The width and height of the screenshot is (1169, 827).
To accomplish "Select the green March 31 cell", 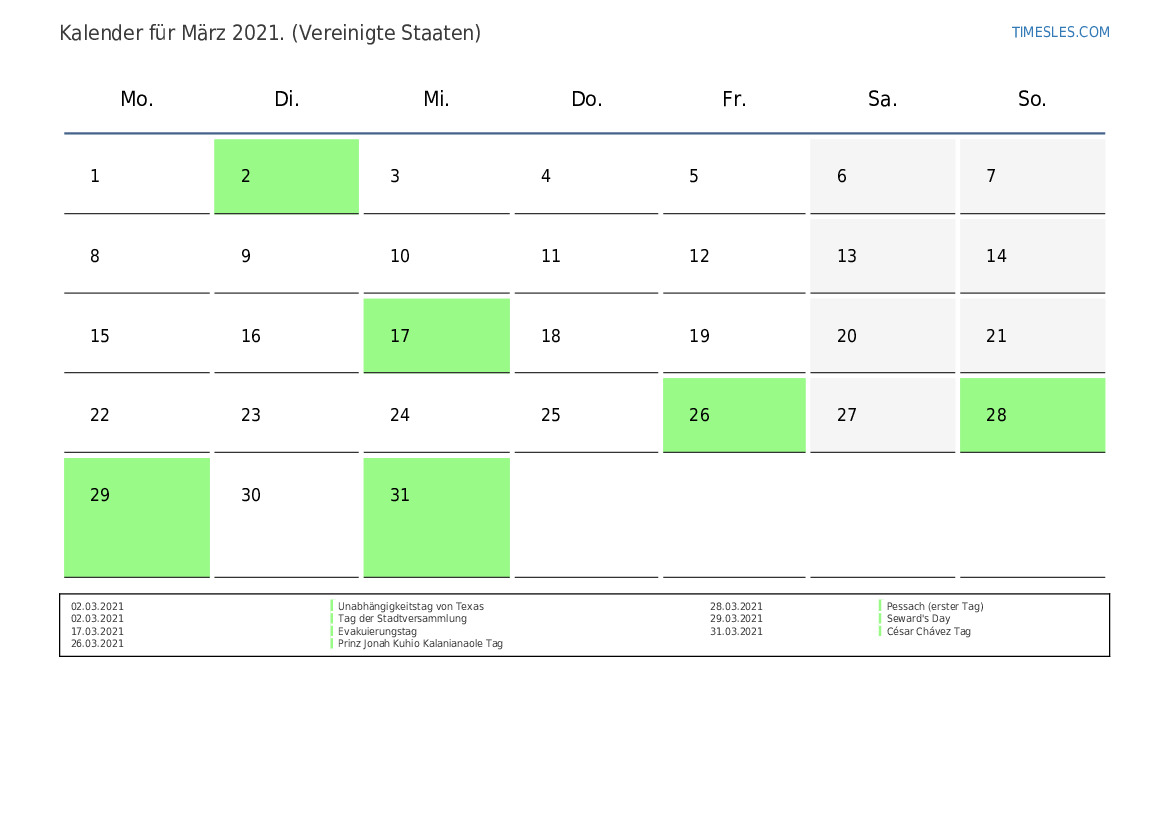I will pyautogui.click(x=436, y=517).
